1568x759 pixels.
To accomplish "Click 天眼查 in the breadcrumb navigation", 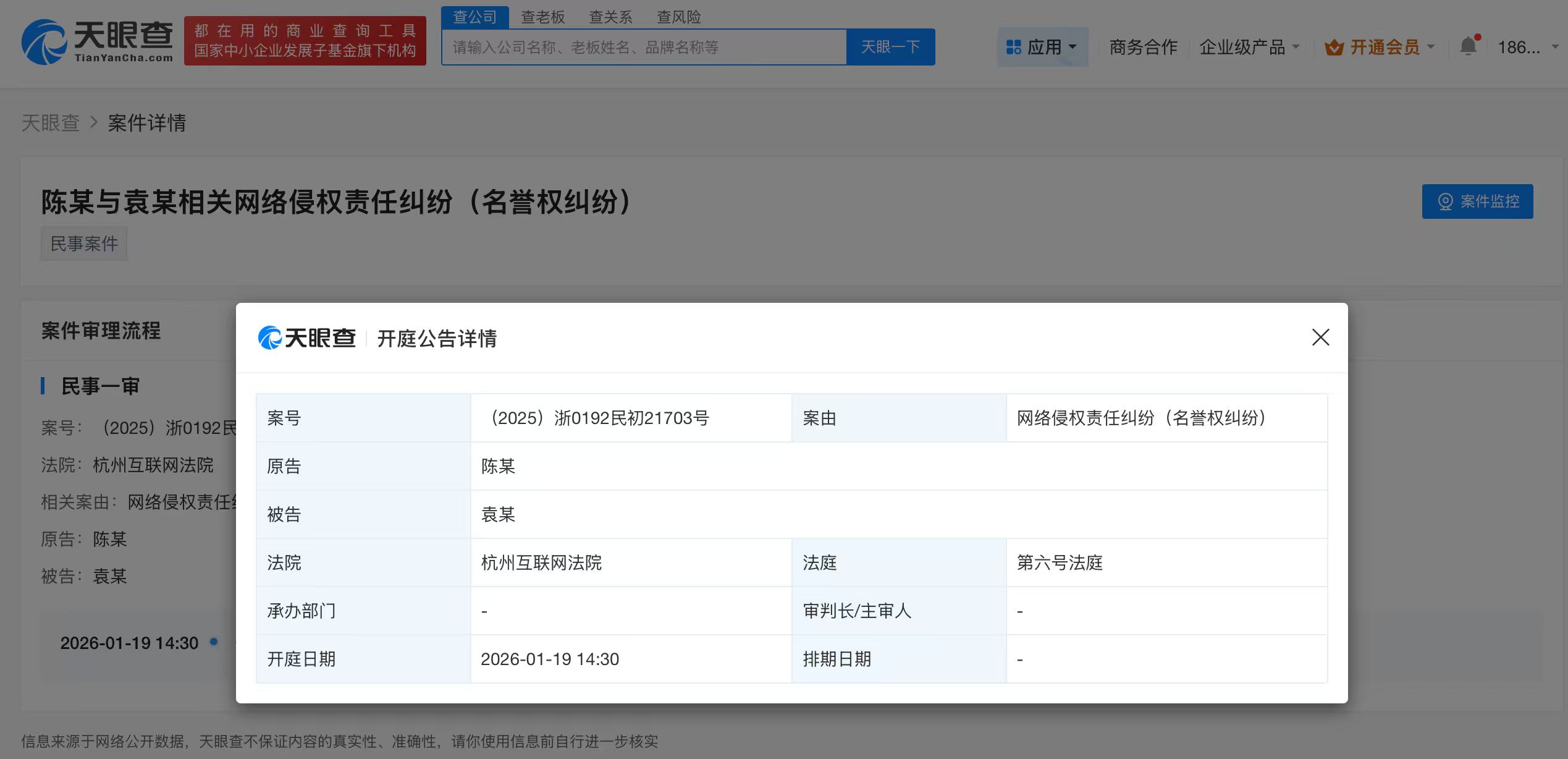I will (x=51, y=122).
